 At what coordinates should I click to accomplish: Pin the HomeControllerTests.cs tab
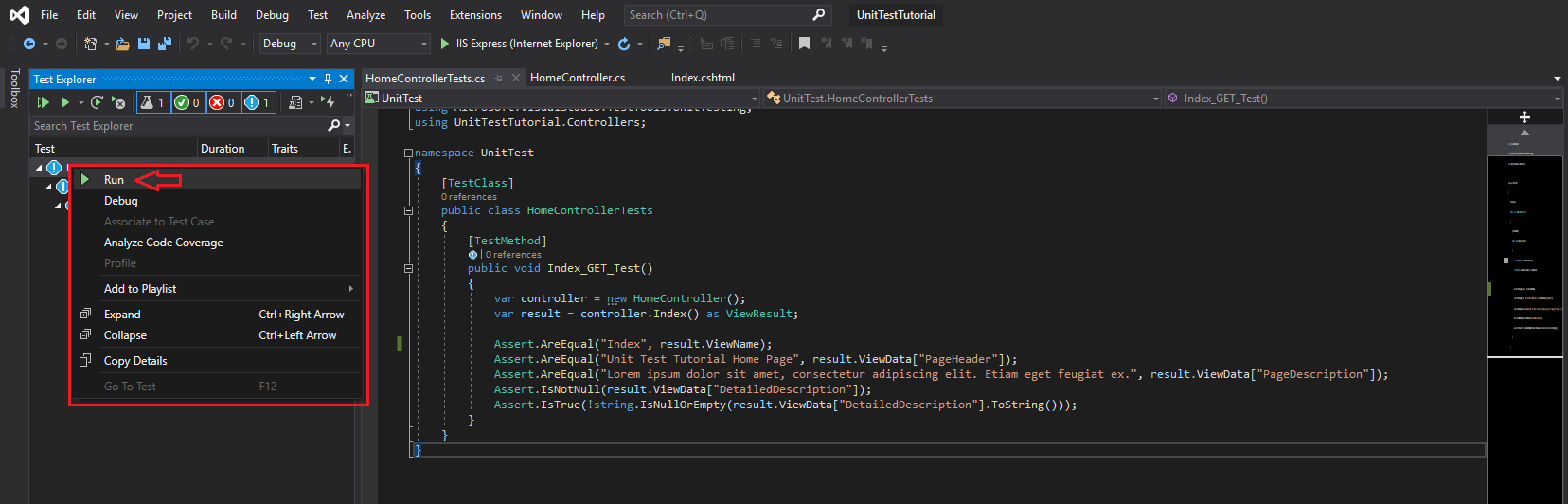(499, 78)
